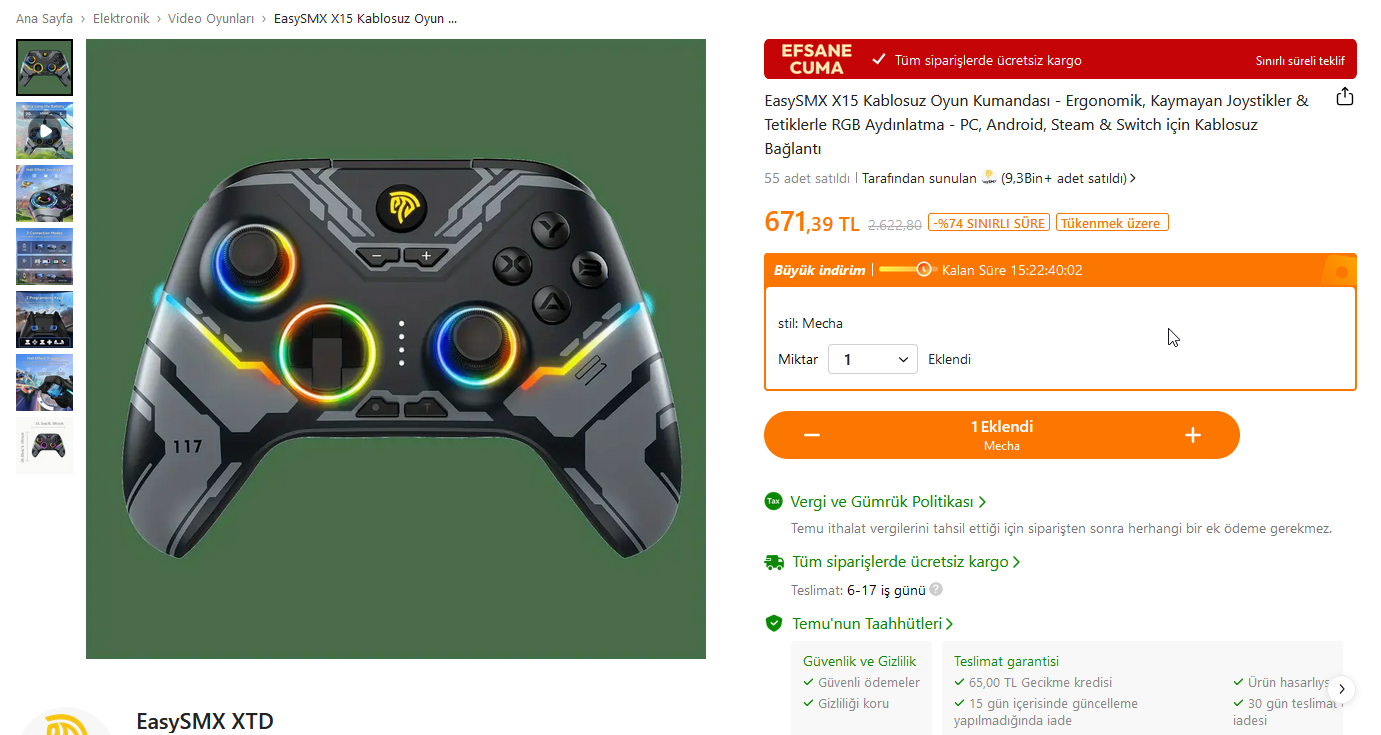Expand Tüm siparişlerde ücretsiz kargo info

[x=906, y=562]
